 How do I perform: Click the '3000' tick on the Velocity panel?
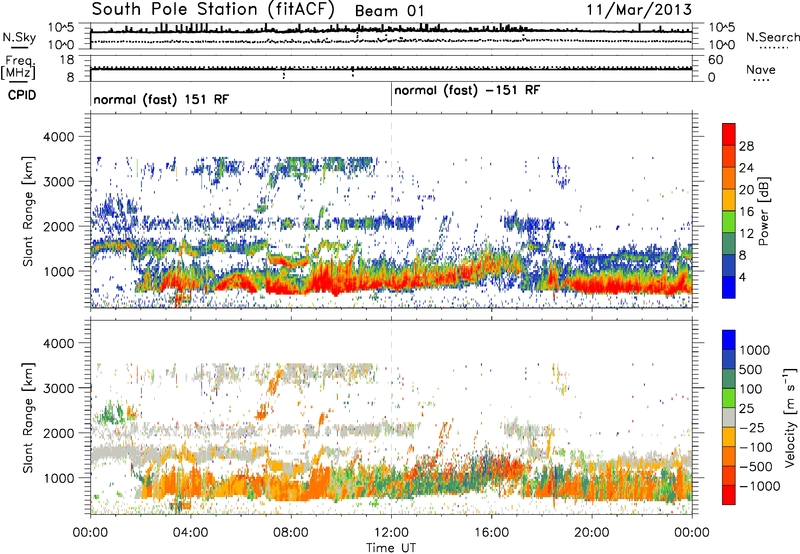click(x=59, y=388)
